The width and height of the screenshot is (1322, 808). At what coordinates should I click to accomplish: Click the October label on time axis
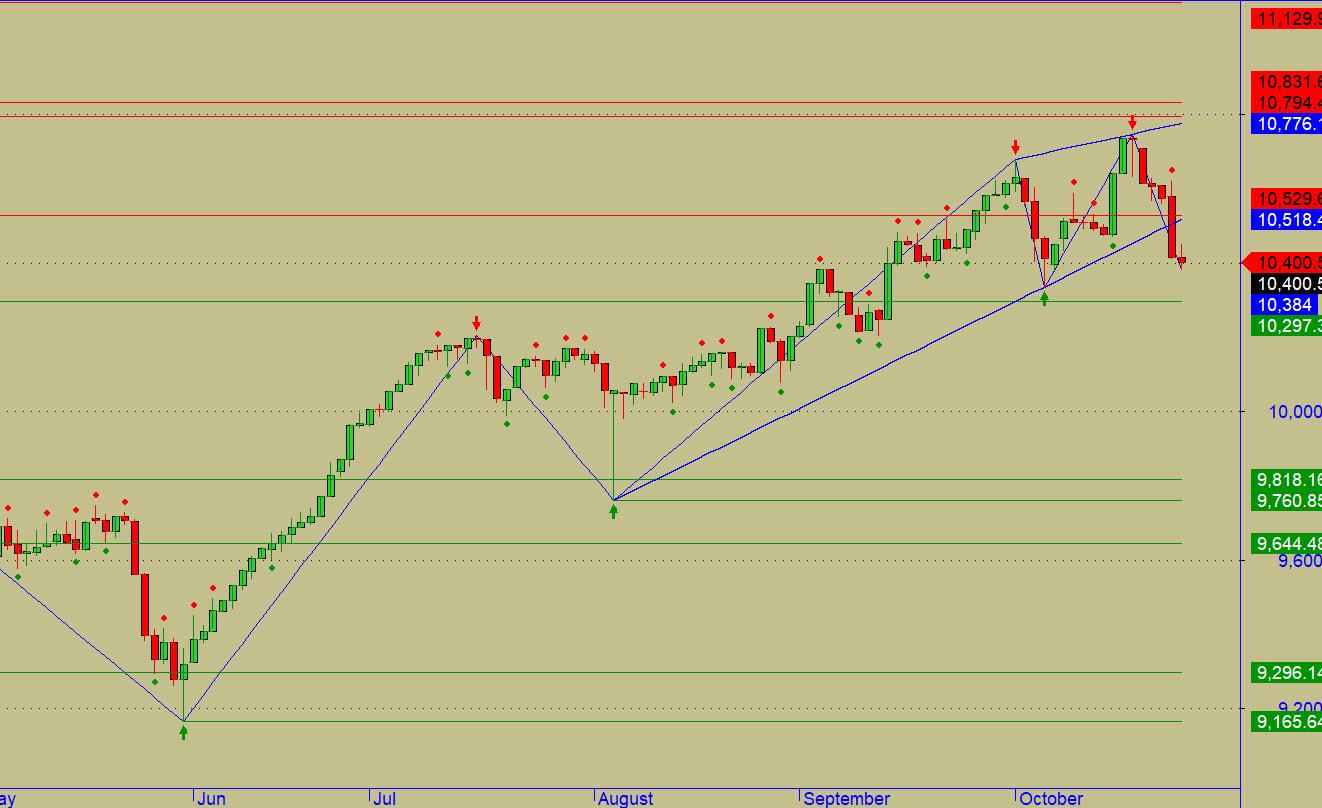[1051, 798]
